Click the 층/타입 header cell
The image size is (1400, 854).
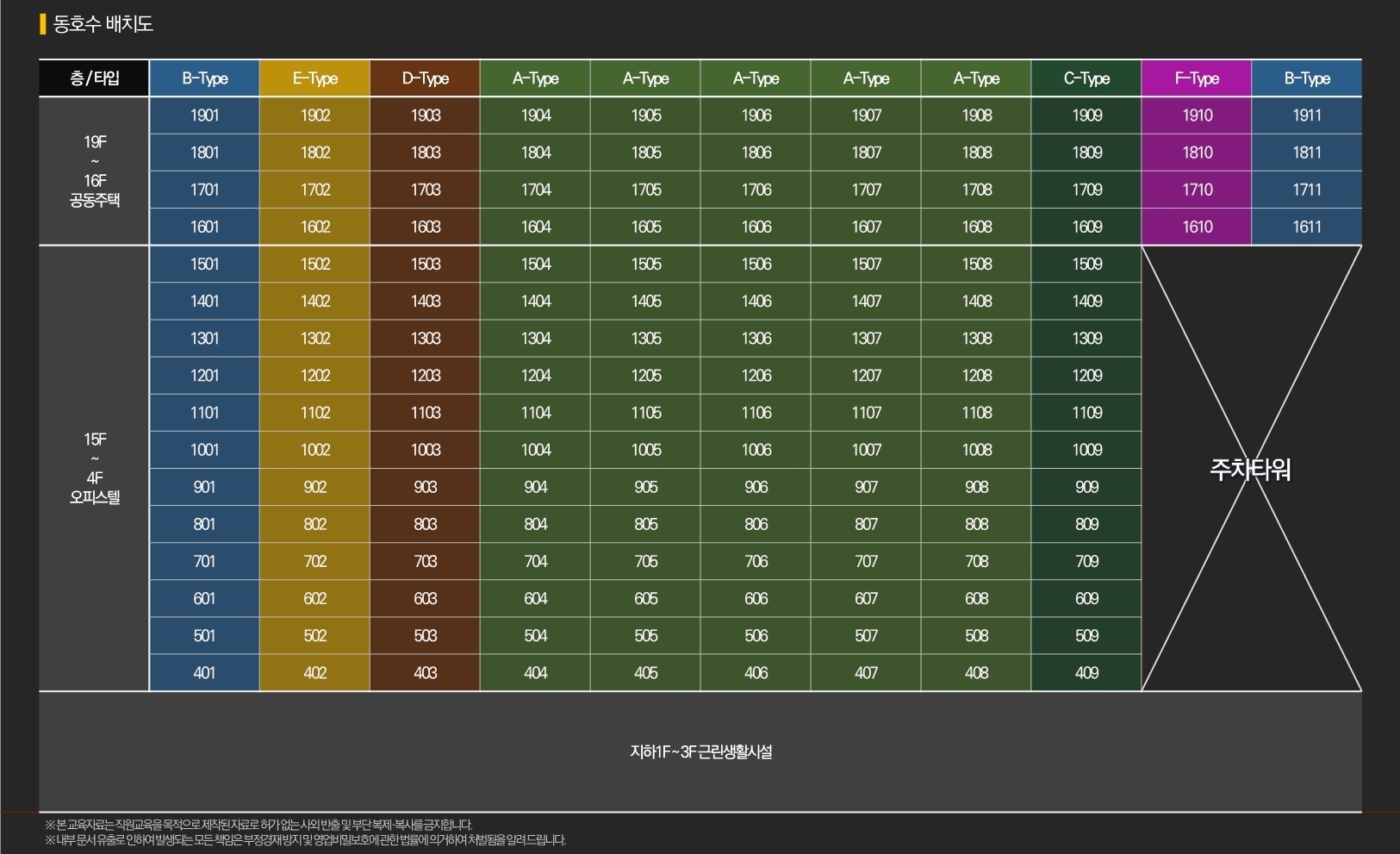94,78
